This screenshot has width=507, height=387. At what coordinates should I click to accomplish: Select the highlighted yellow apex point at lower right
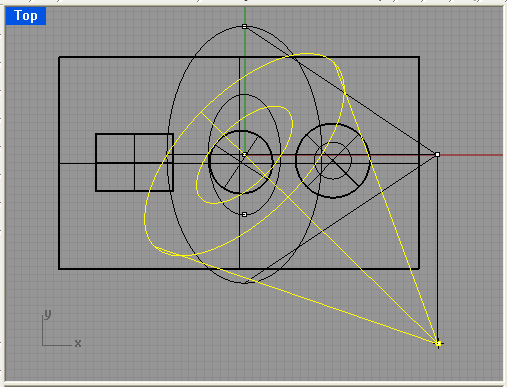coord(439,343)
